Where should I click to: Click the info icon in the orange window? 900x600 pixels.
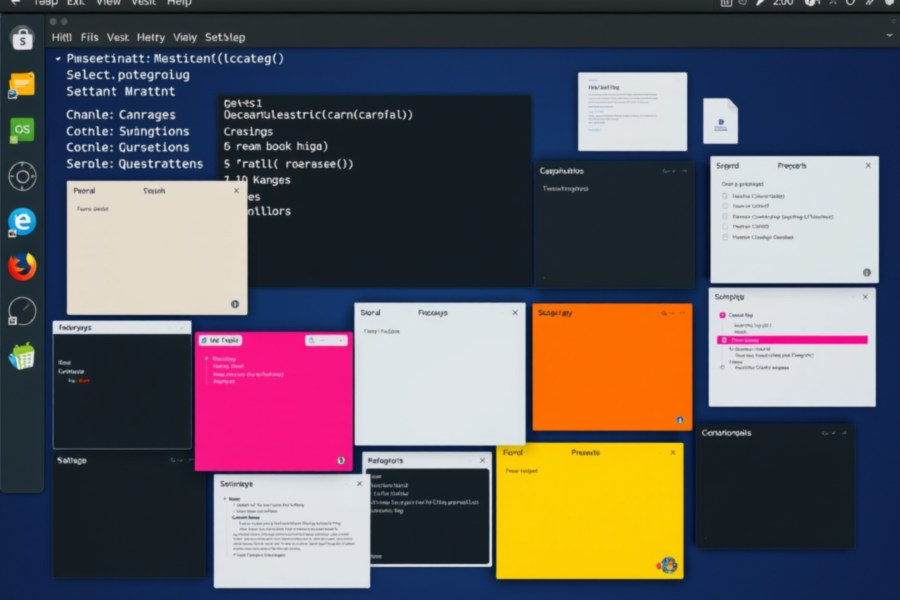point(680,420)
